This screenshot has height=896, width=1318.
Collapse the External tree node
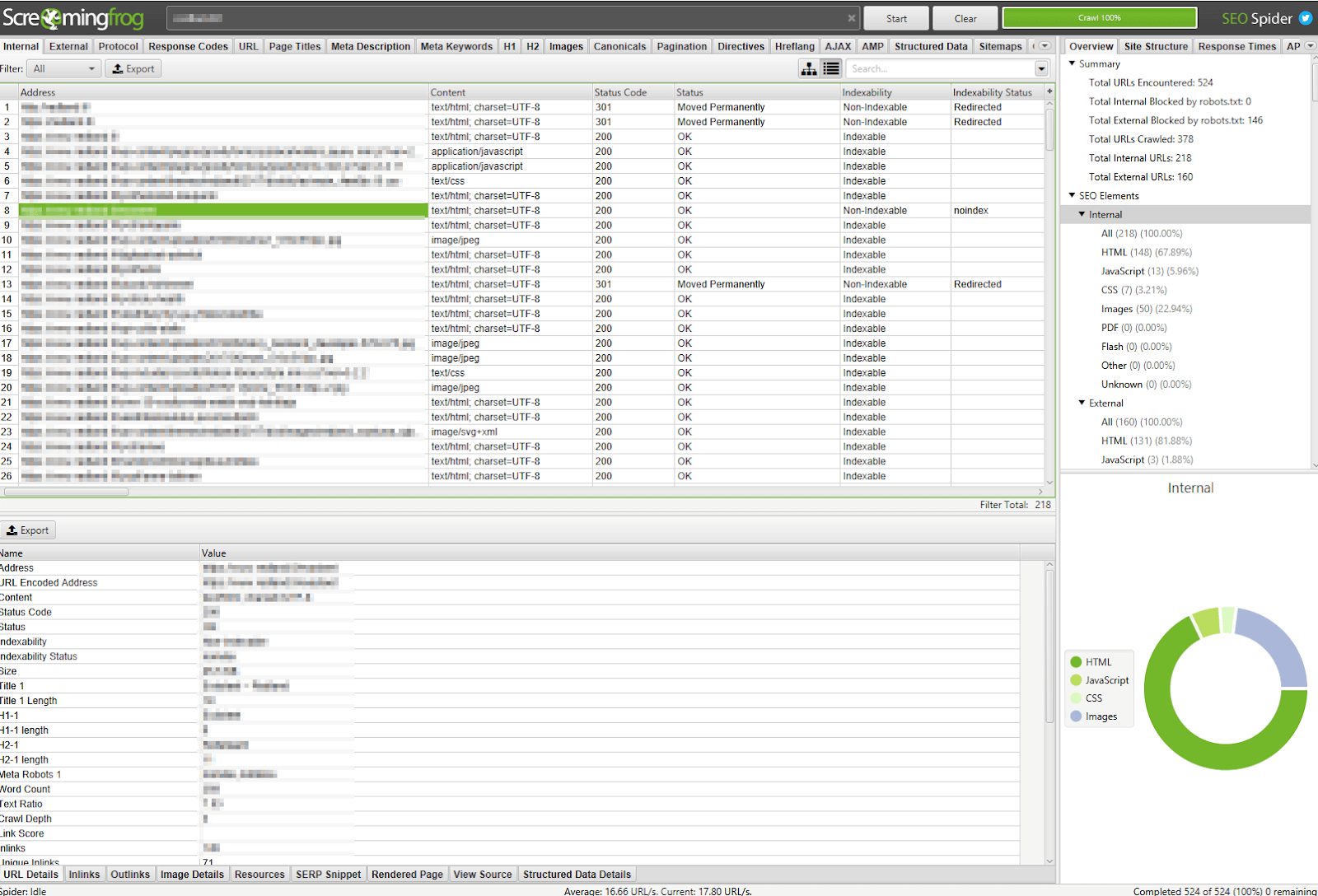click(1082, 403)
